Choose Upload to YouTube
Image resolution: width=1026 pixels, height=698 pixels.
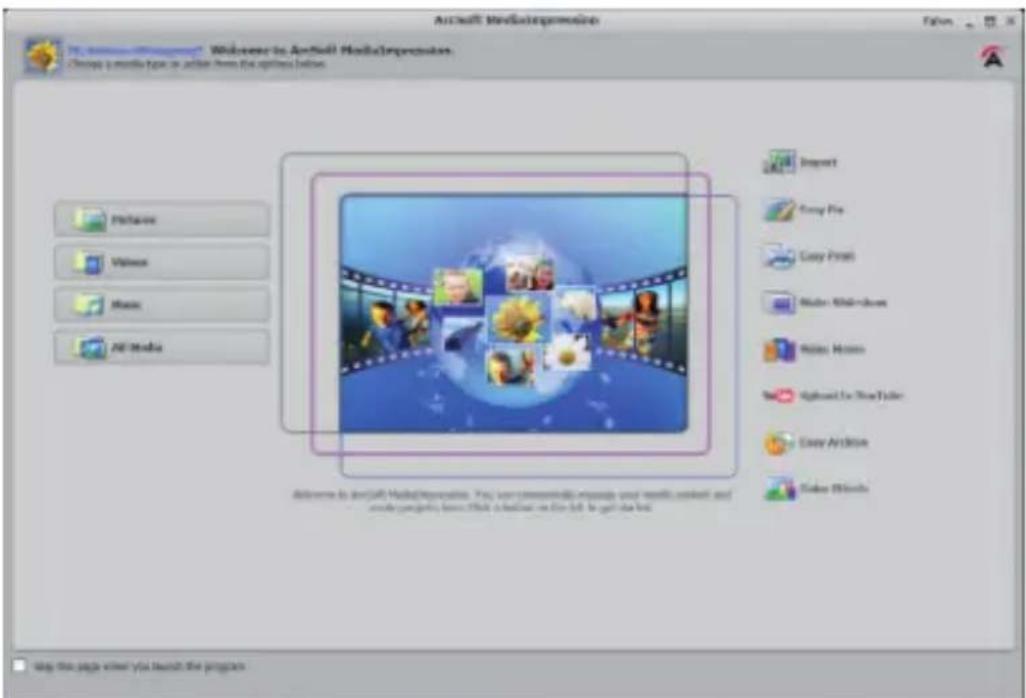(x=833, y=395)
